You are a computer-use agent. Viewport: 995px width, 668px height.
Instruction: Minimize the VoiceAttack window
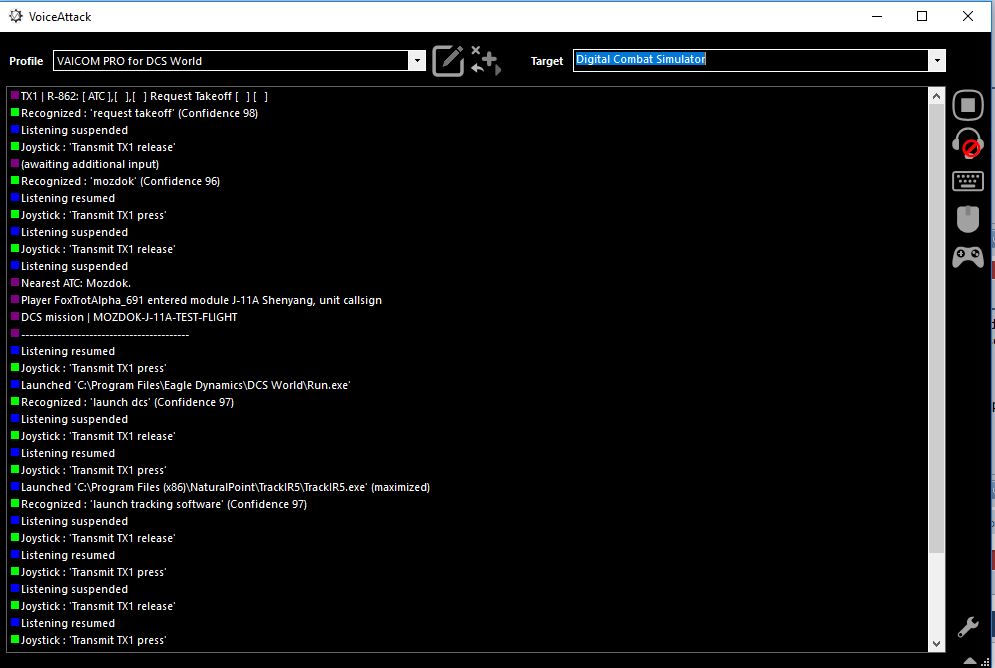pyautogui.click(x=878, y=16)
